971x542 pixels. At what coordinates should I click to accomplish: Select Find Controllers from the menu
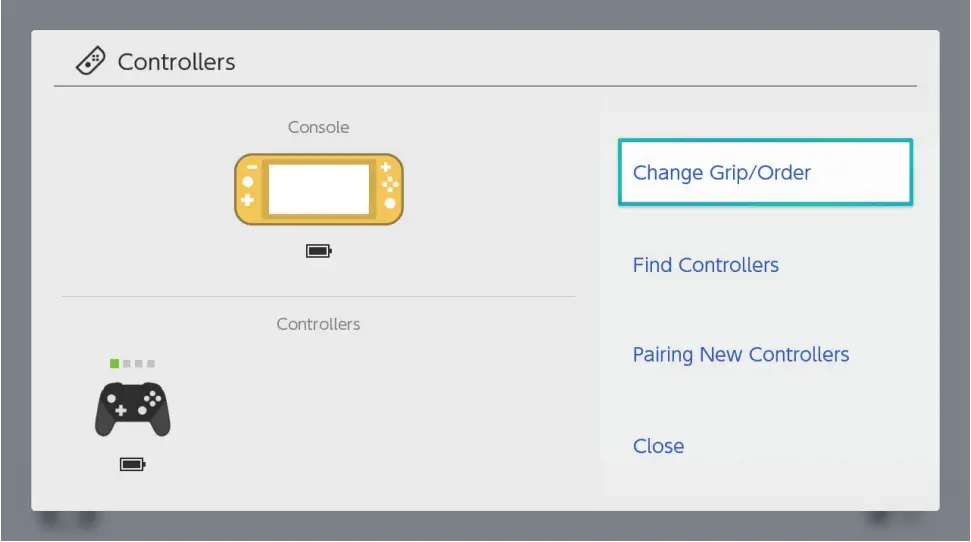coord(706,265)
